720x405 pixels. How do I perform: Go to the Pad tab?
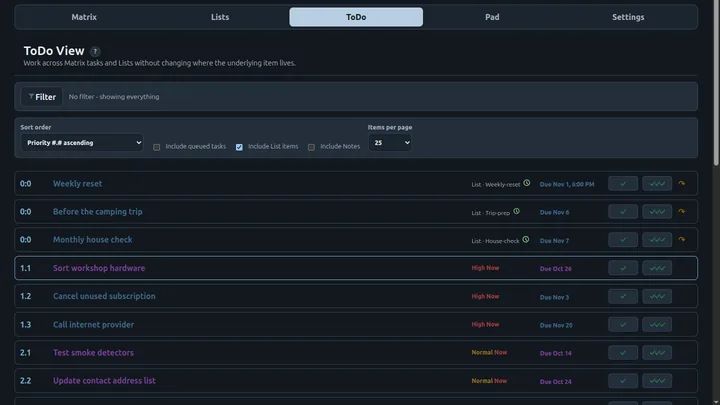(x=492, y=17)
